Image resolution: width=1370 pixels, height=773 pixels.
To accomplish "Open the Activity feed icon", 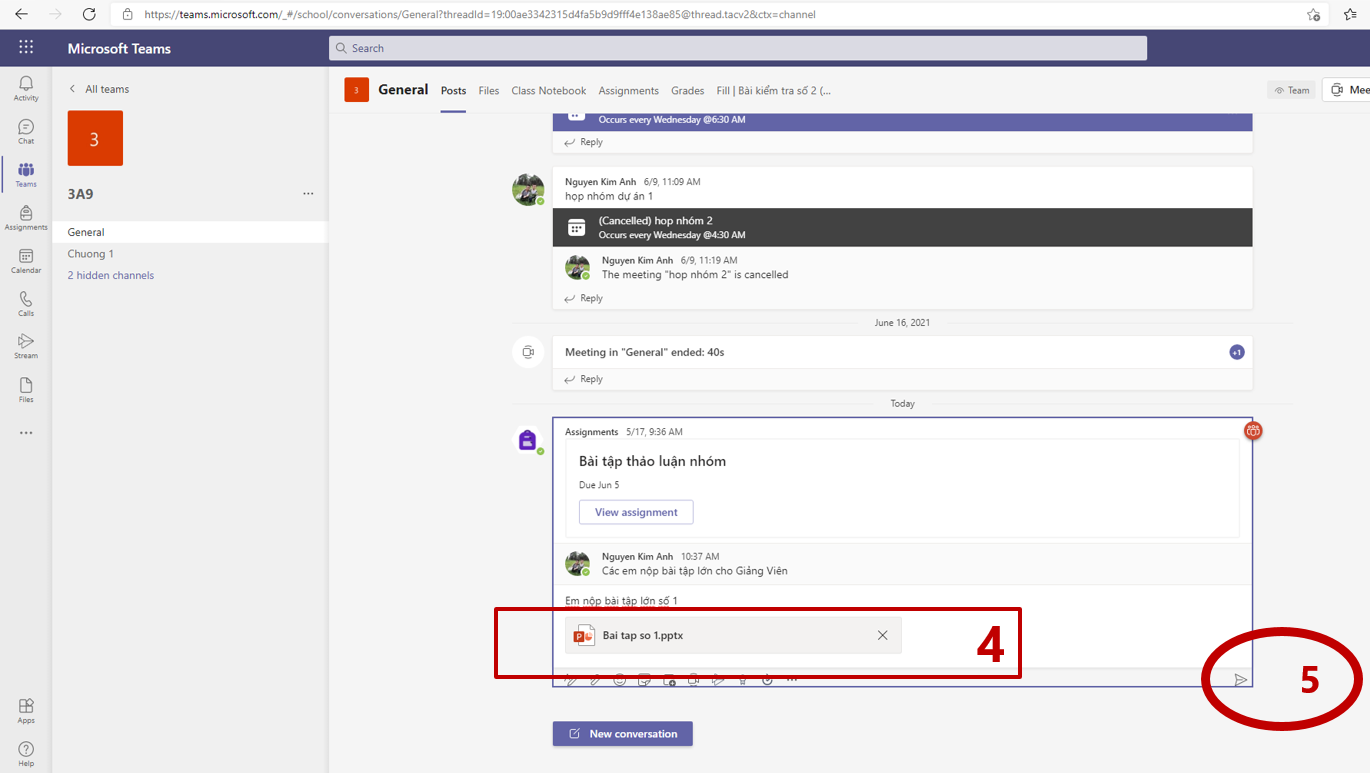I will pos(26,88).
